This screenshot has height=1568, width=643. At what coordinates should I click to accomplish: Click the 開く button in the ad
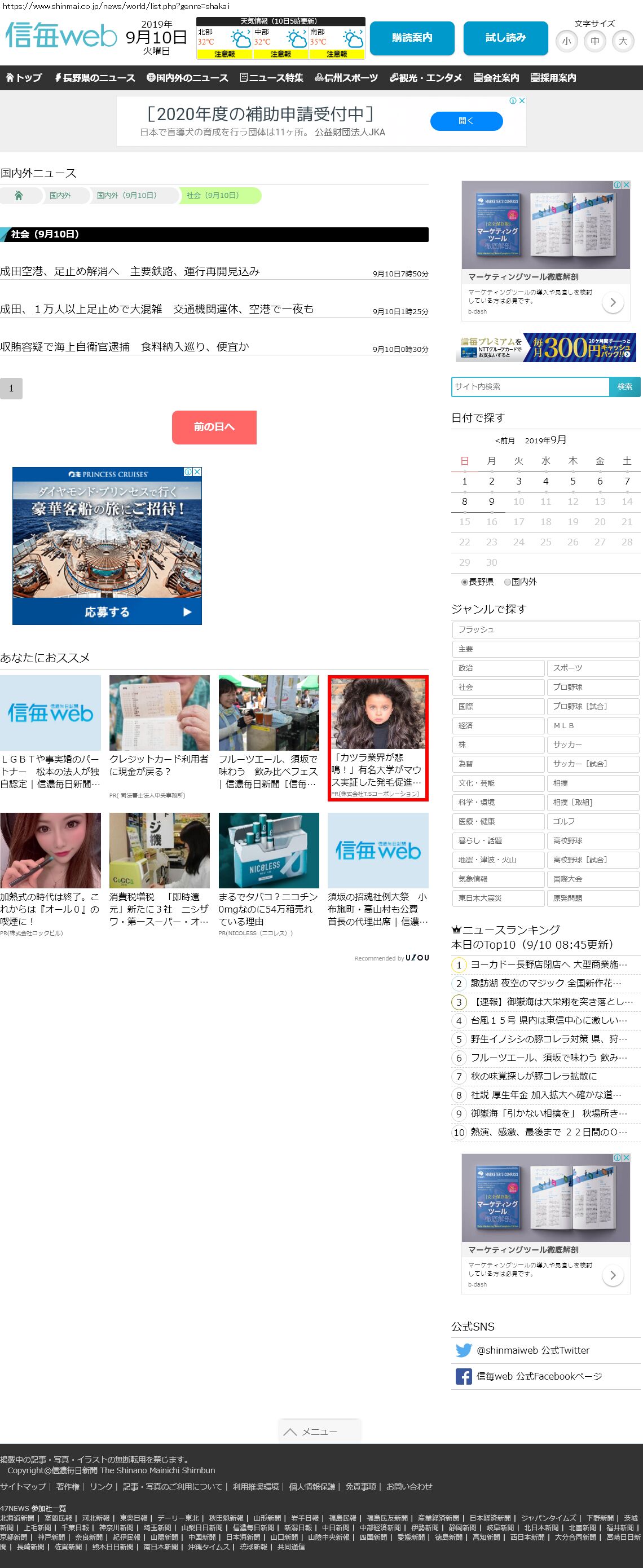coord(466,121)
